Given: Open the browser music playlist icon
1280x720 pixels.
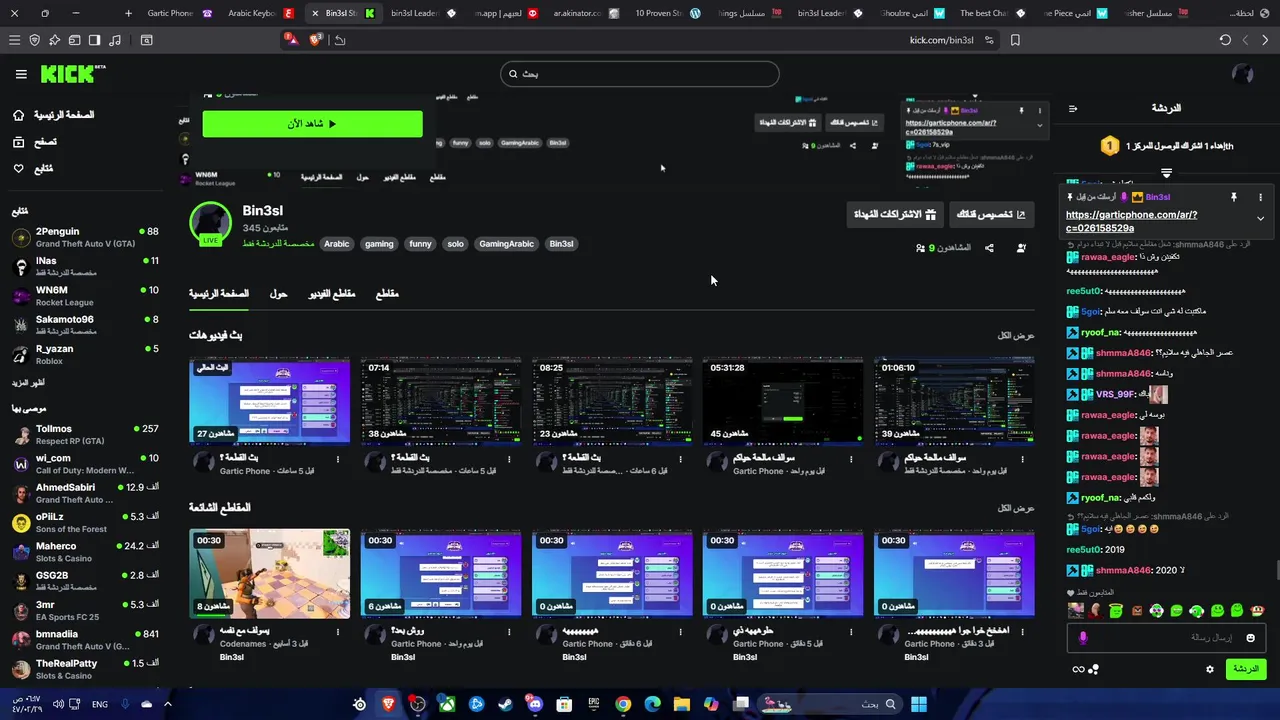Looking at the screenshot, I should tap(115, 40).
